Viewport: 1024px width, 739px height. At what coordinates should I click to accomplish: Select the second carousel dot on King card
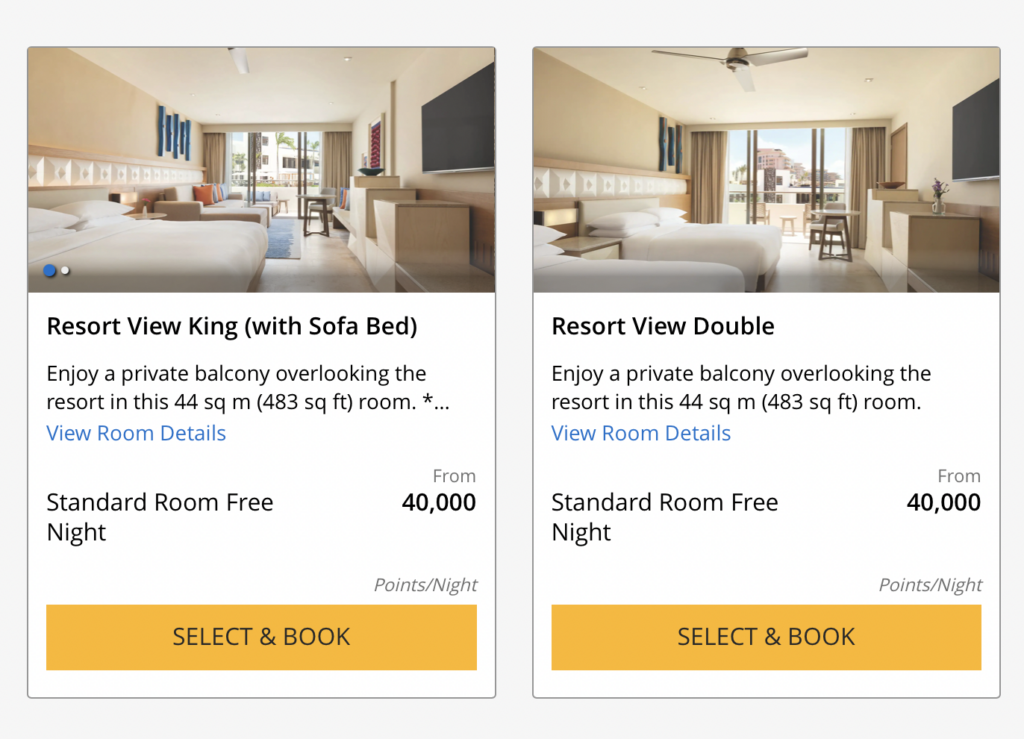point(65,270)
